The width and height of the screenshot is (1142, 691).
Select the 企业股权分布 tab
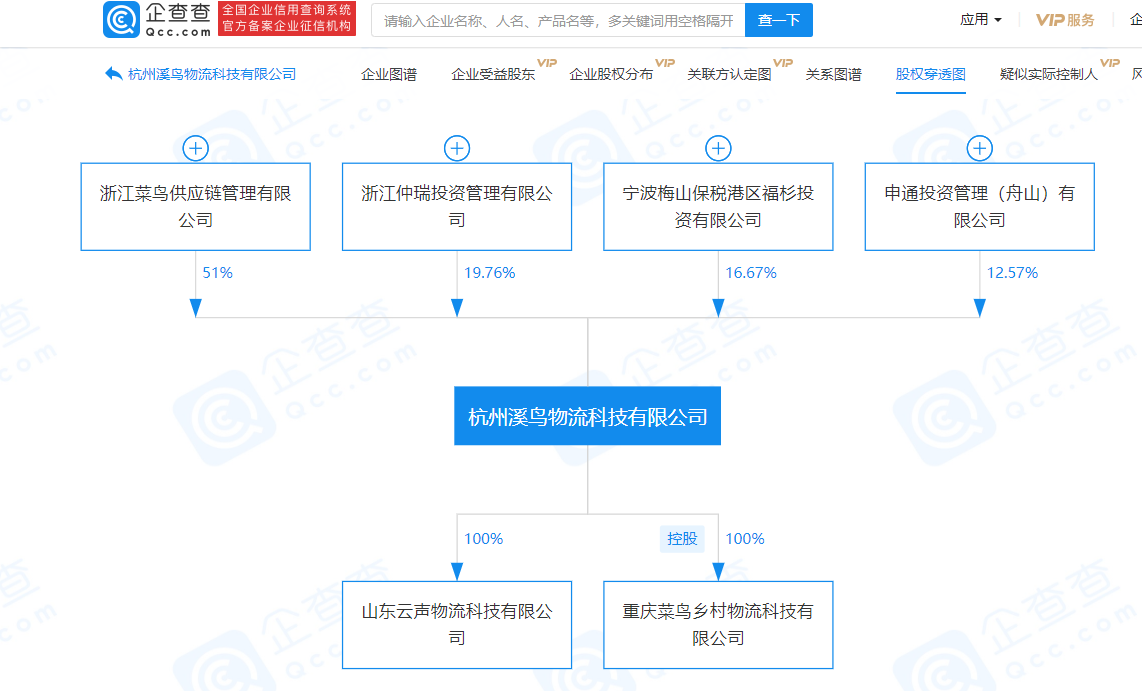tap(611, 74)
